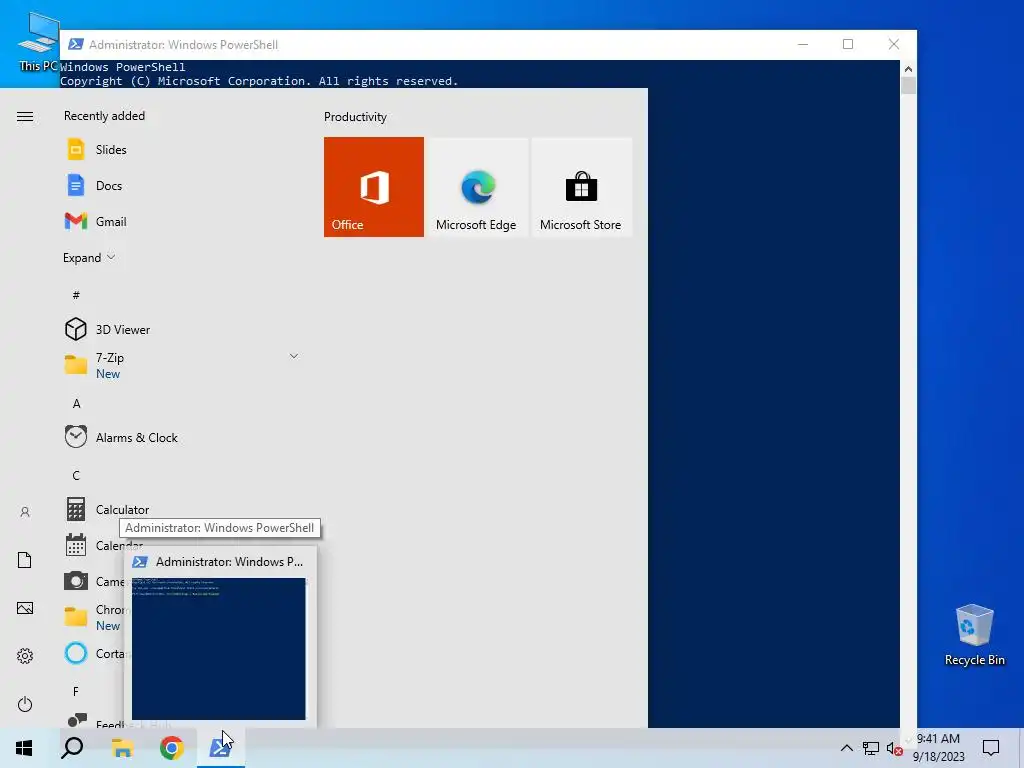Click the '#' letter group header
Image resolution: width=1024 pixels, height=768 pixels.
76,295
